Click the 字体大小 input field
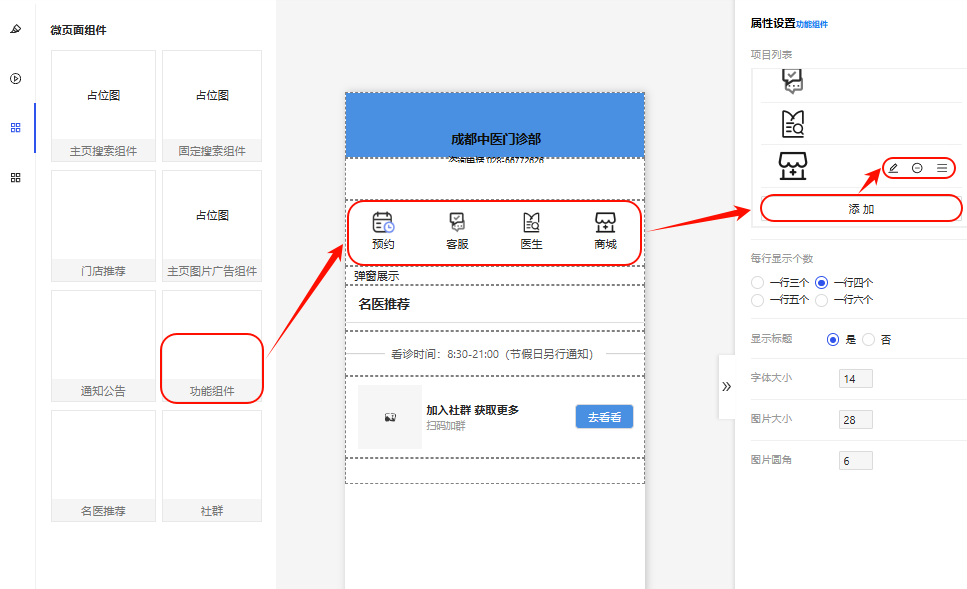The height and width of the screenshot is (589, 967). (855, 379)
